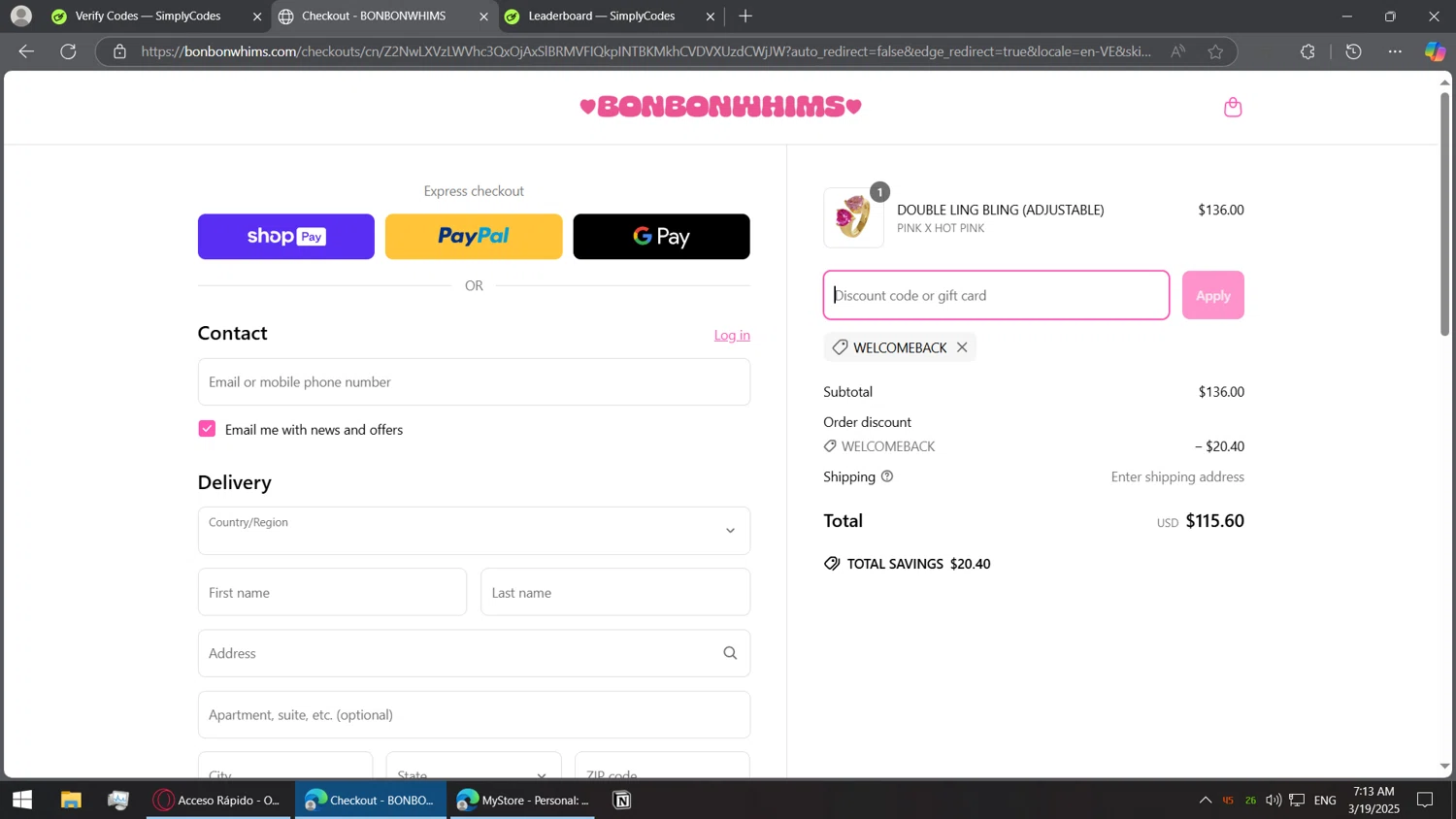Open browser history icon
This screenshot has width=1456, height=819.
click(x=1353, y=51)
